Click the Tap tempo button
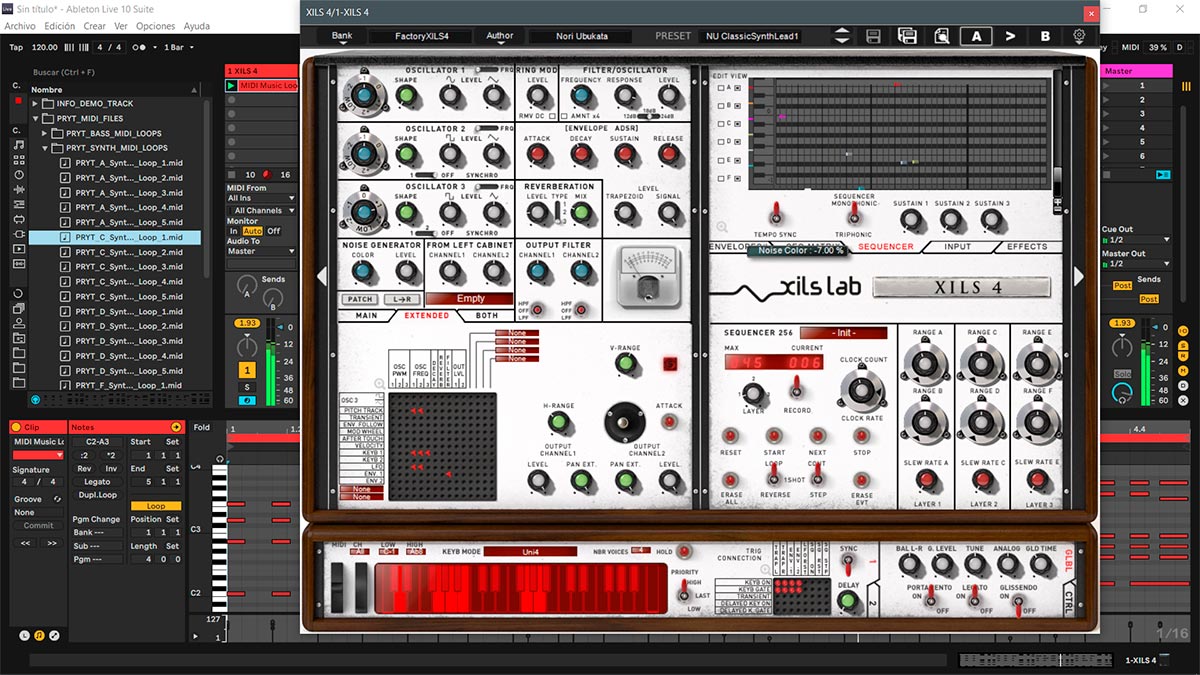Viewport: 1200px width, 675px height. tap(16, 47)
